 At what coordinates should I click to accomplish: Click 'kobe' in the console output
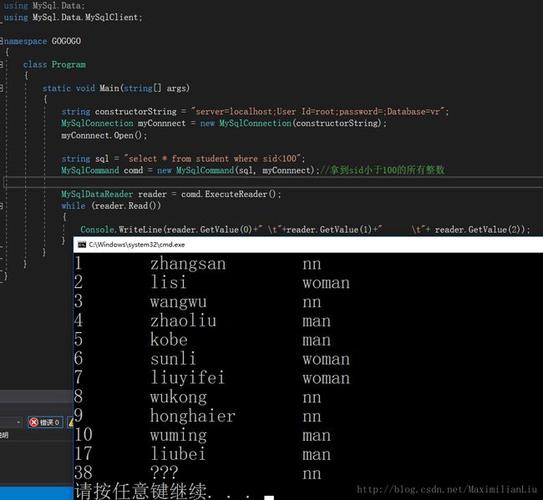[x=169, y=340]
